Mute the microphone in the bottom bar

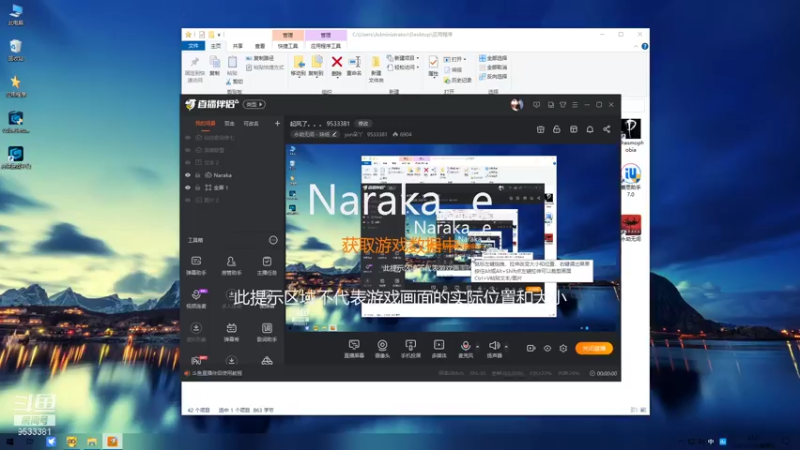465,348
